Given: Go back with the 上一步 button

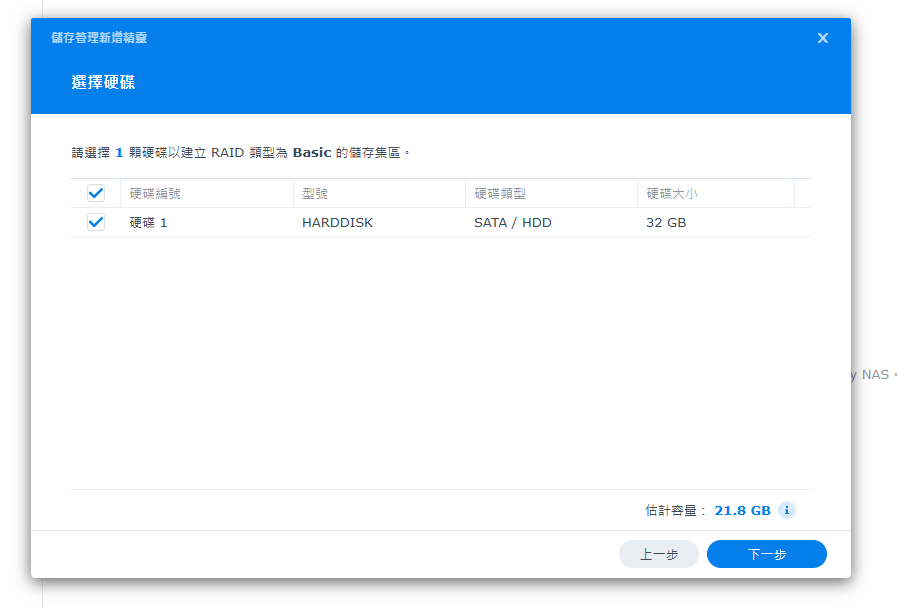Looking at the screenshot, I should click(658, 554).
